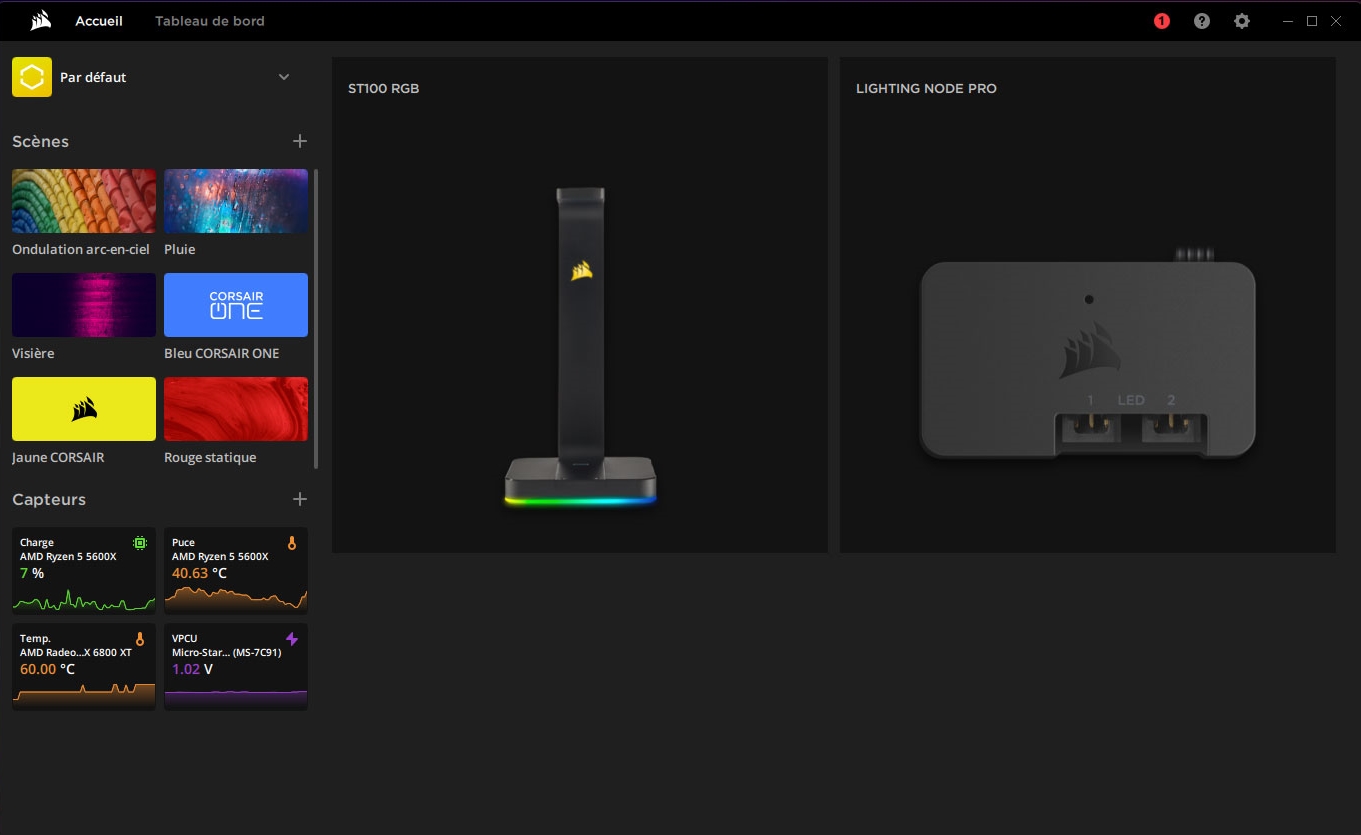Switch to the Accueil tab

point(99,21)
